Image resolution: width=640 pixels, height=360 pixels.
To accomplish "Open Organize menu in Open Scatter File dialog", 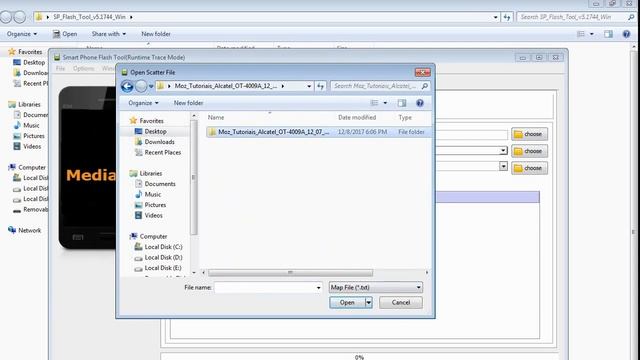I will pos(143,103).
